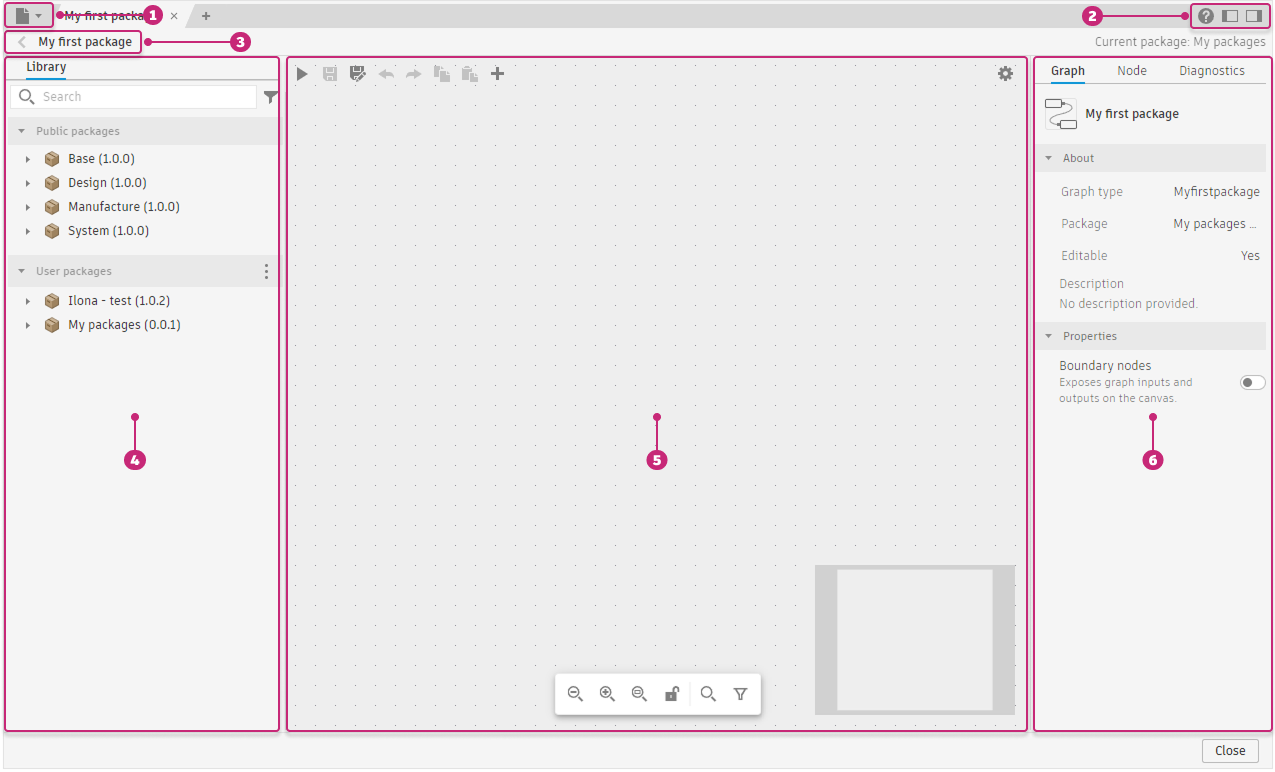Click the zoom-to-fit magnifier icon

click(x=639, y=694)
